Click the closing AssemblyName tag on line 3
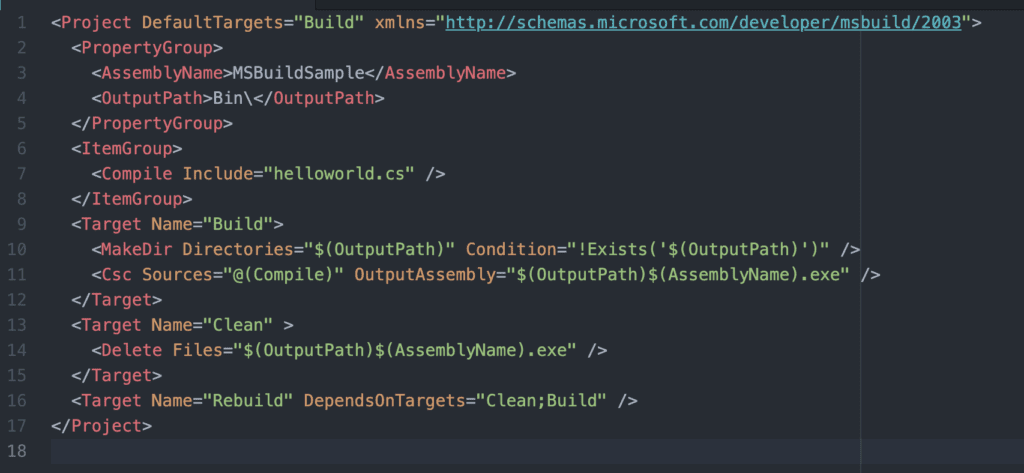This screenshot has width=1024, height=473. (x=441, y=73)
